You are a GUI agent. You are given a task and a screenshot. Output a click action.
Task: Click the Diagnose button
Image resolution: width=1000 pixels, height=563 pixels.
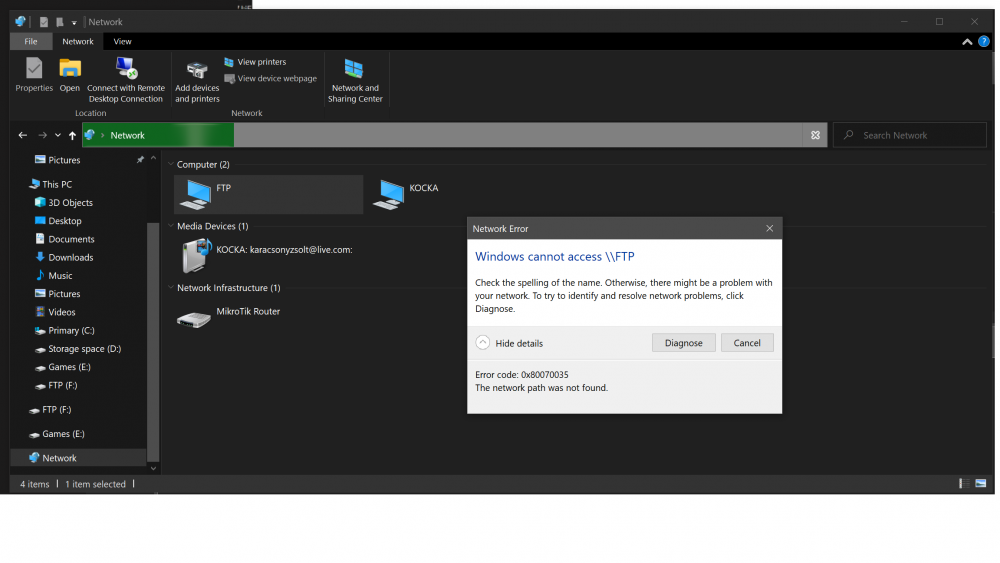click(684, 343)
